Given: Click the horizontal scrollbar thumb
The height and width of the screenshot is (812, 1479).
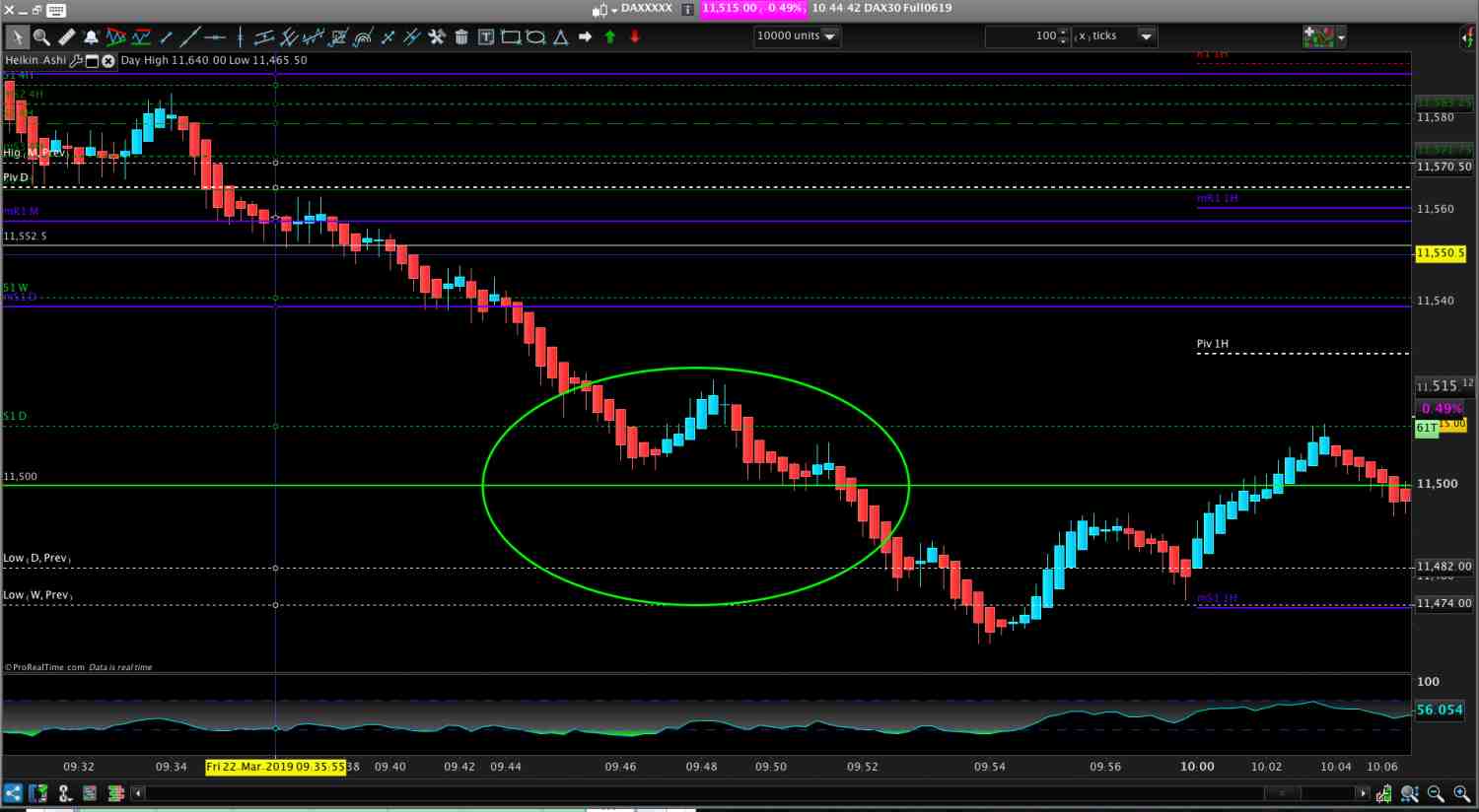Looking at the screenshot, I should (x=1283, y=793).
